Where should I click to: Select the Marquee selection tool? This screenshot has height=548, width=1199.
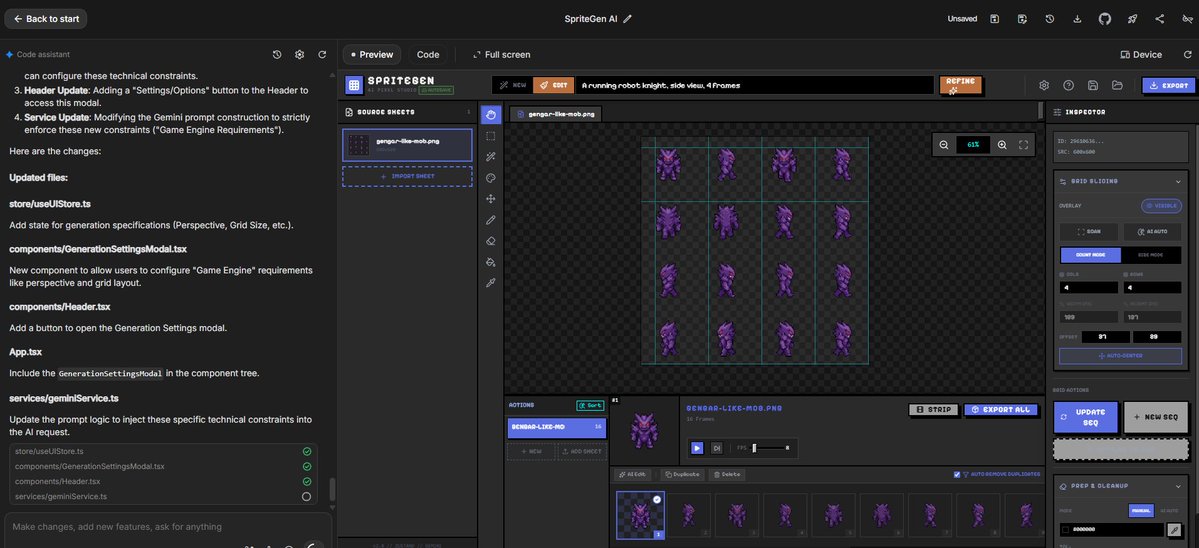pos(491,136)
